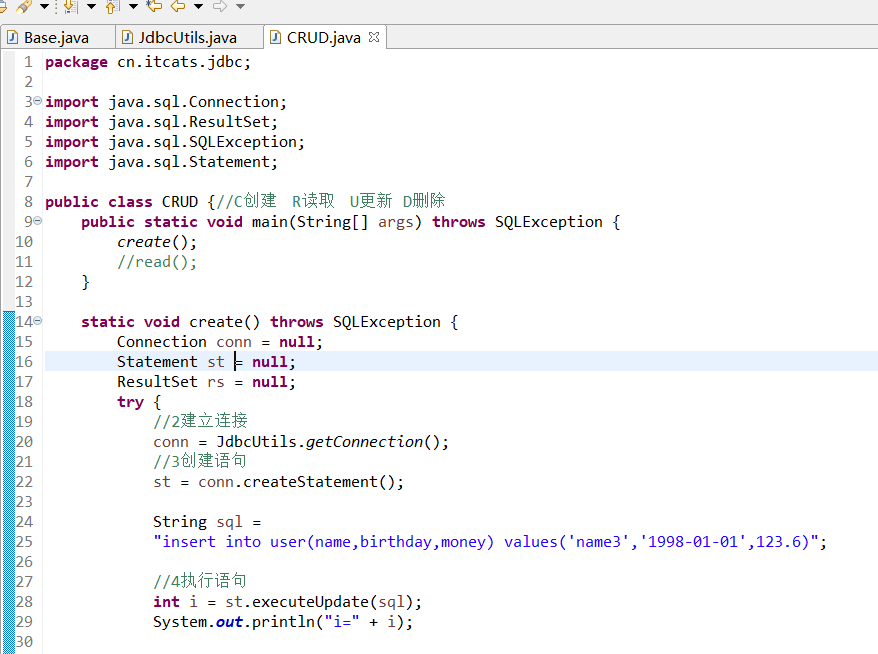Screen dimensions: 878x654
Task: Collapse the import block at line 3
Action: [38, 101]
